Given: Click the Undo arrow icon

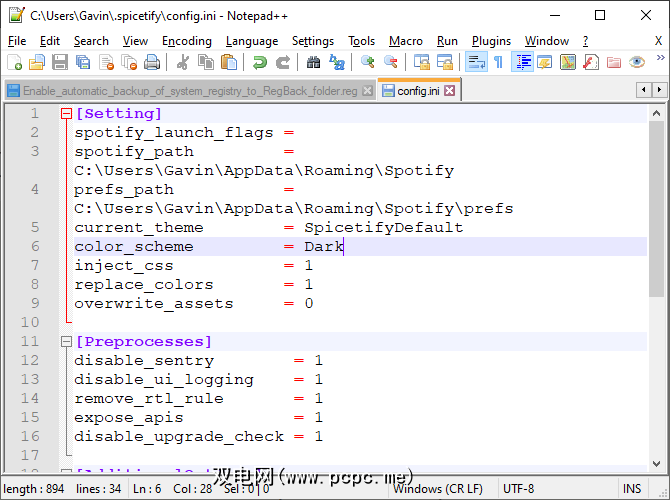Looking at the screenshot, I should (x=260, y=63).
